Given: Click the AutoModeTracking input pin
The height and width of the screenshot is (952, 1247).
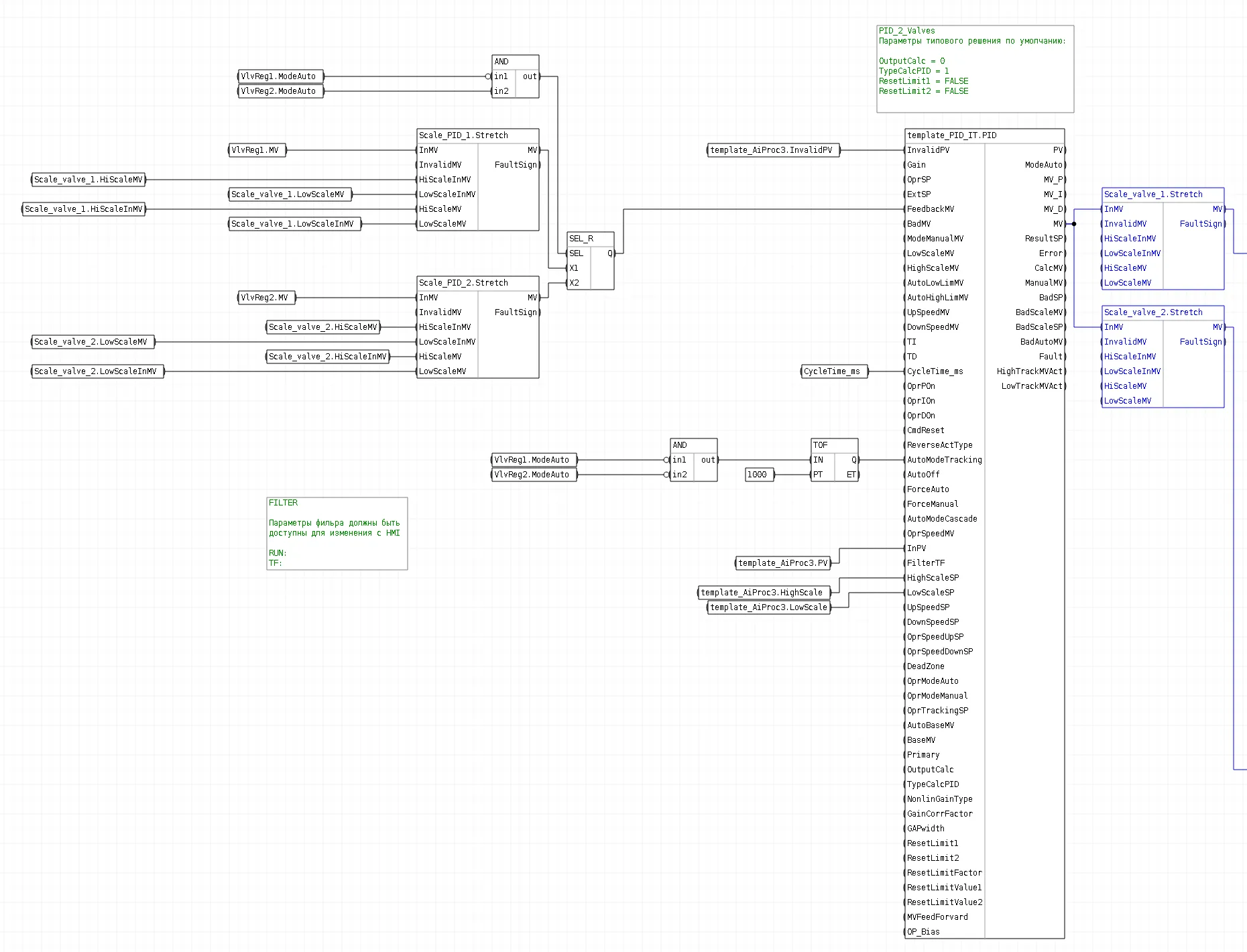Looking at the screenshot, I should tap(945, 460).
